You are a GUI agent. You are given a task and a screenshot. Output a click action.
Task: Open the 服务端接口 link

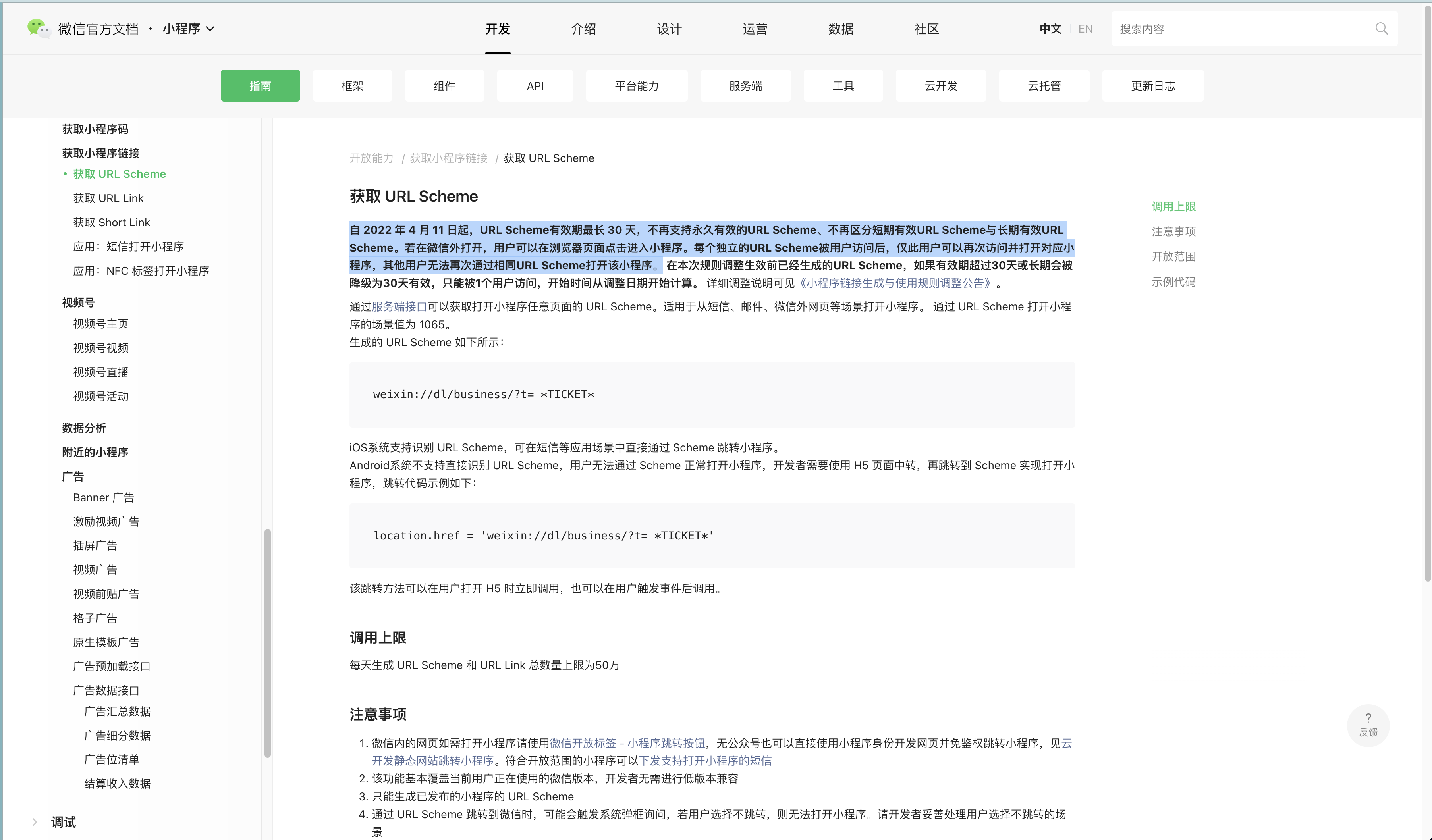coord(398,307)
